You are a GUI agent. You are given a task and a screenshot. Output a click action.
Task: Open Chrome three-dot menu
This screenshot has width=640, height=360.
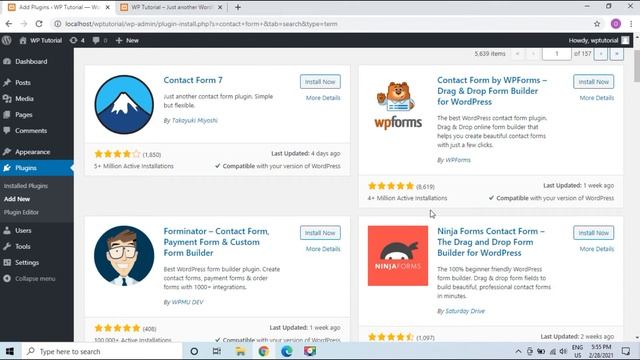(x=631, y=24)
